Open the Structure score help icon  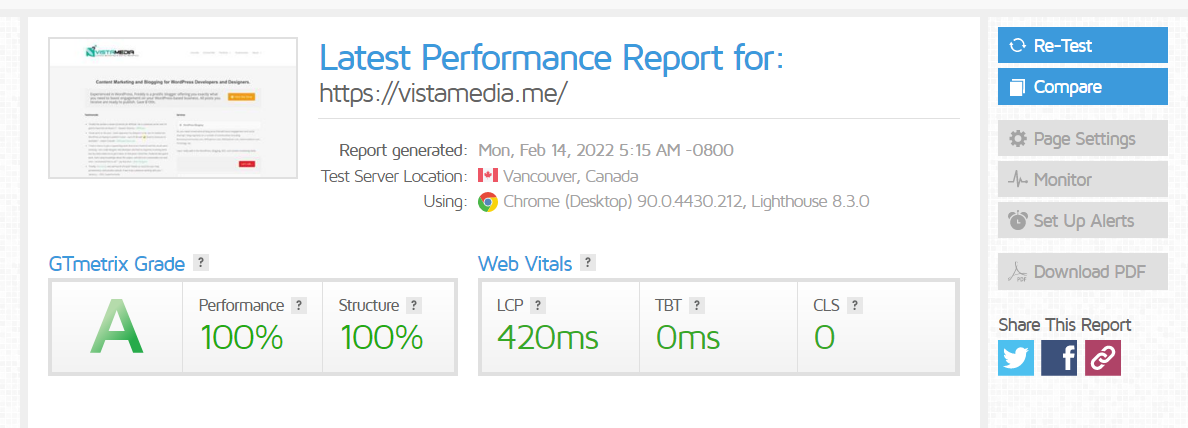pyautogui.click(x=414, y=306)
